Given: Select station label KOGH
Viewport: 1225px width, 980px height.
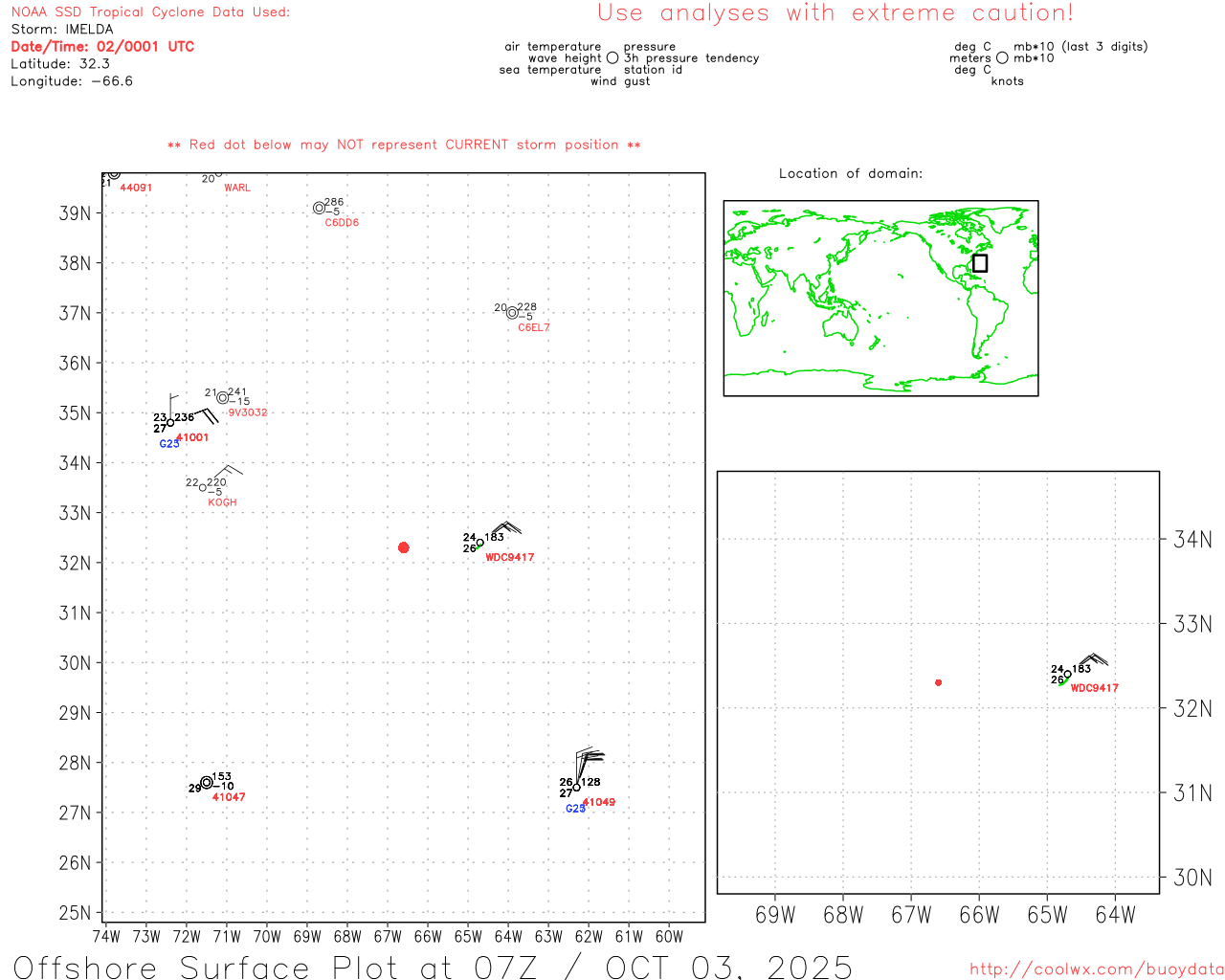Looking at the screenshot, I should 222,502.
